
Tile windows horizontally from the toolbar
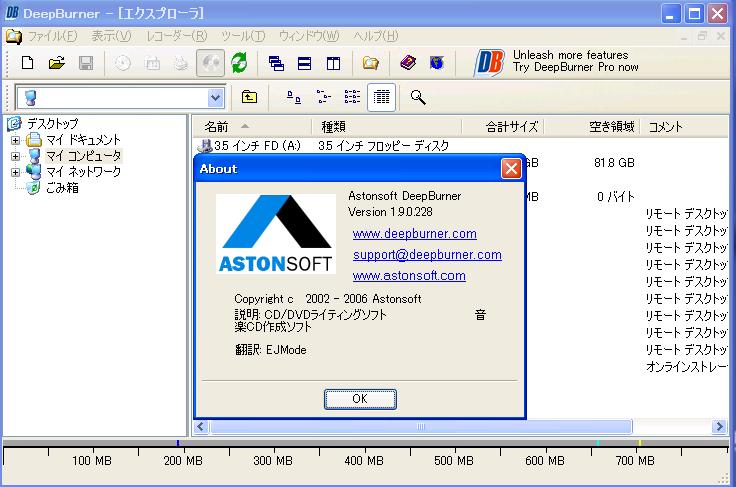point(305,63)
